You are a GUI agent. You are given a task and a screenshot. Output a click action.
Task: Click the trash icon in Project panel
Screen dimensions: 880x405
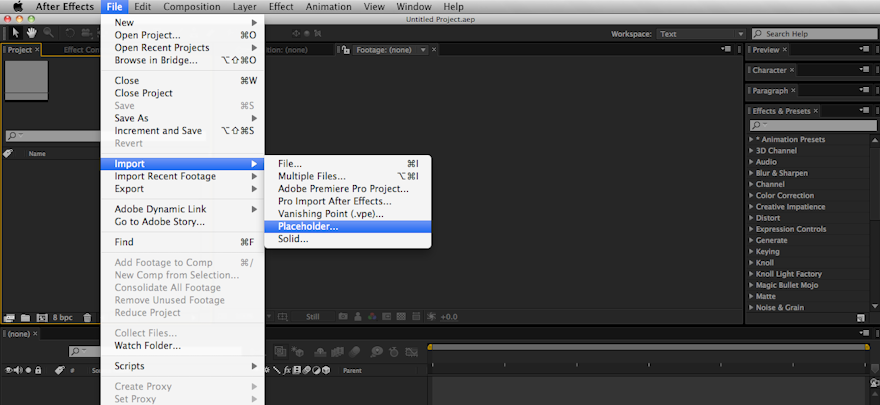click(87, 317)
